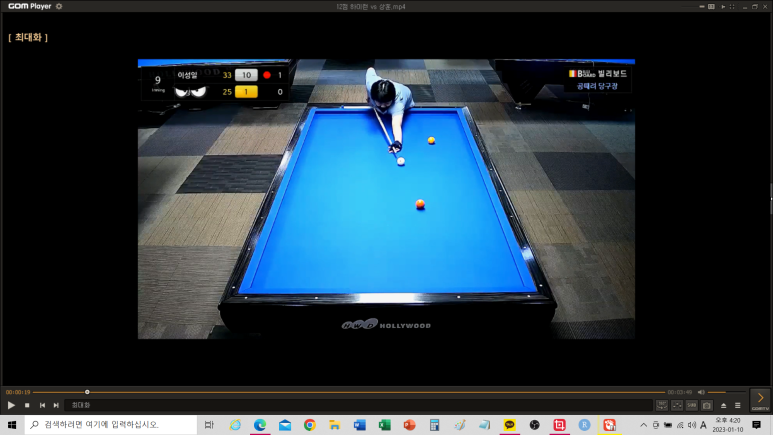Image resolution: width=773 pixels, height=435 pixels.
Task: Mute the audio via speaker icon
Action: click(701, 392)
